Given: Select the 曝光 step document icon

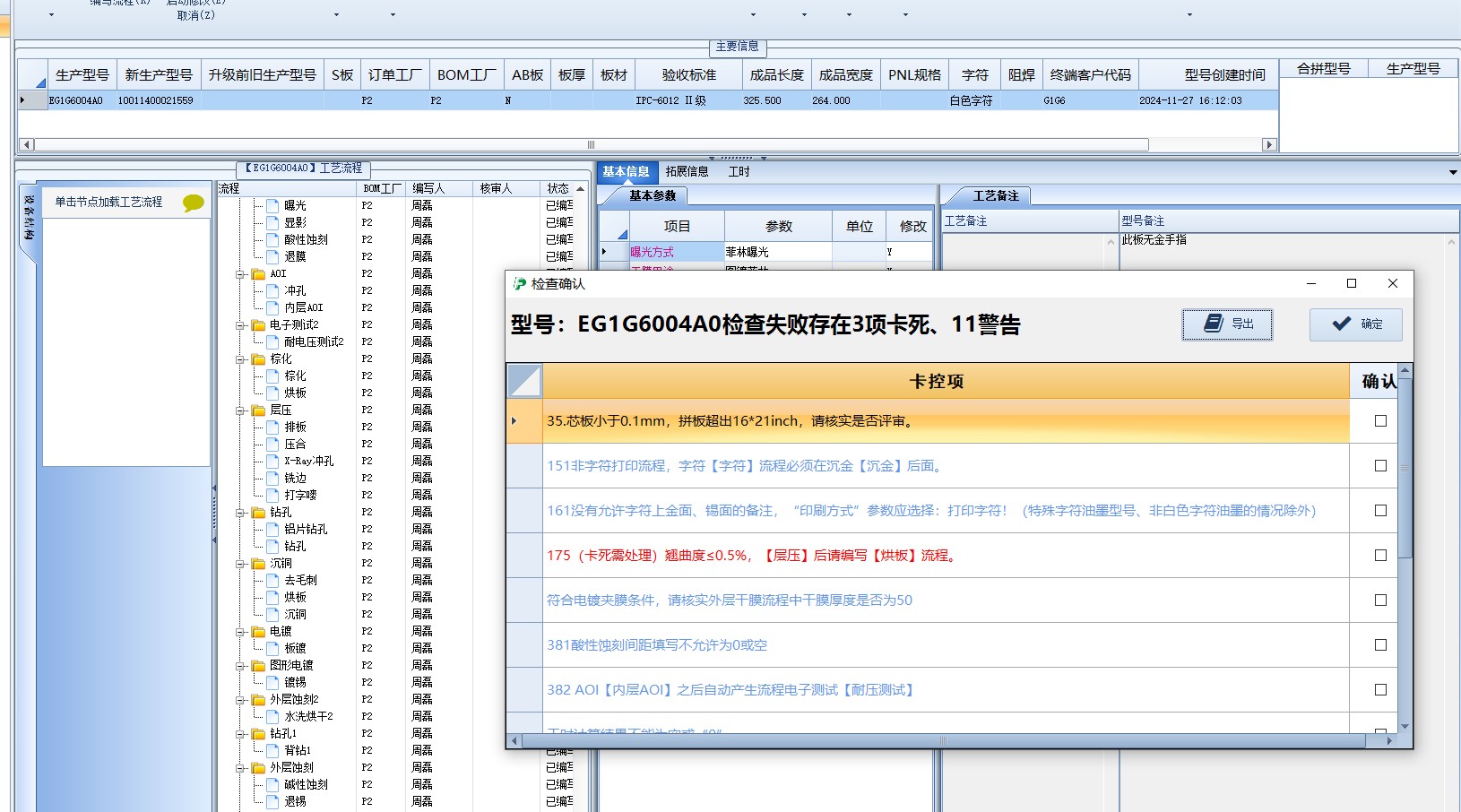Looking at the screenshot, I should 273,206.
